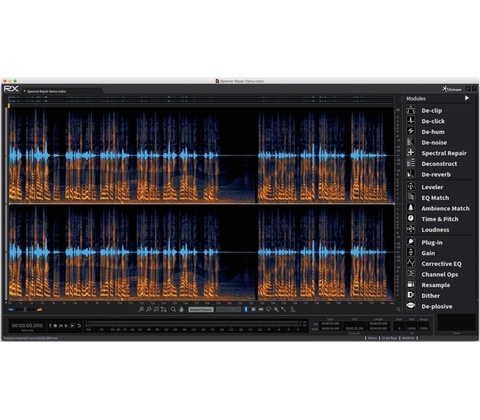
Task: Click the Rewind to start button
Action: pyautogui.click(x=61, y=325)
